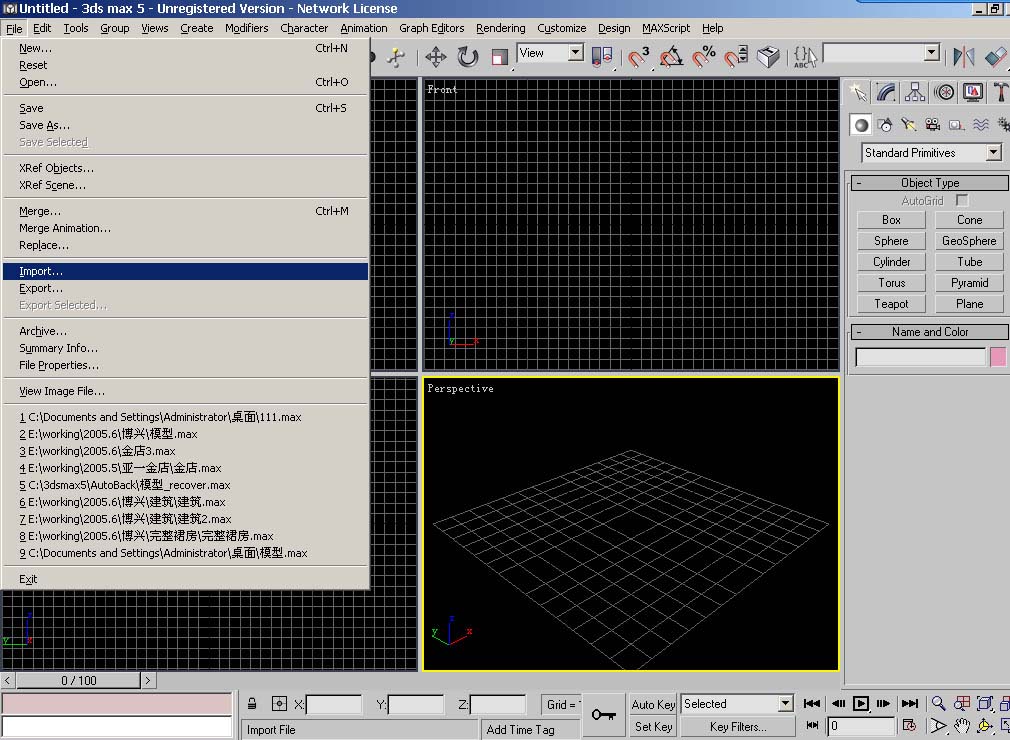This screenshot has width=1010, height=740.
Task: Toggle Absolute Mode Transform Type-In icon
Action: click(279, 704)
